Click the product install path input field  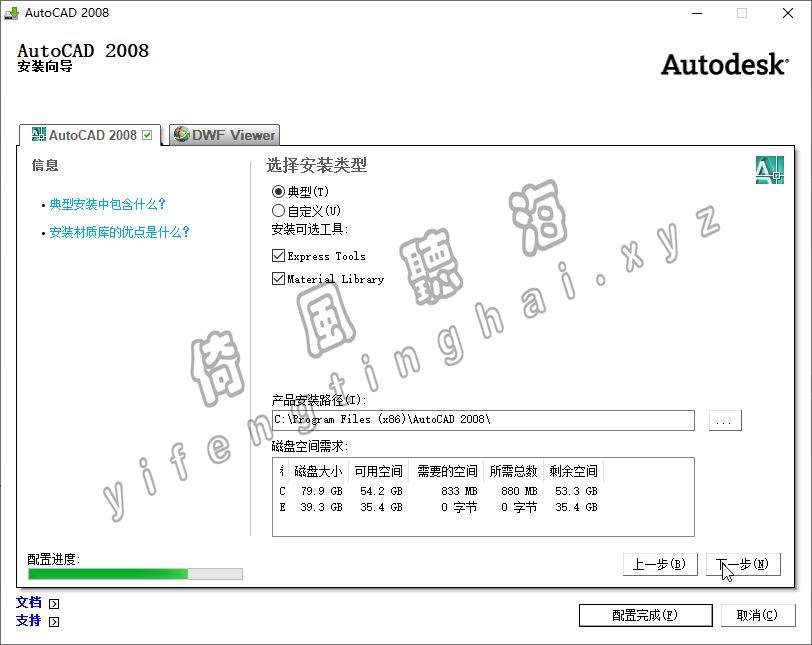point(483,420)
